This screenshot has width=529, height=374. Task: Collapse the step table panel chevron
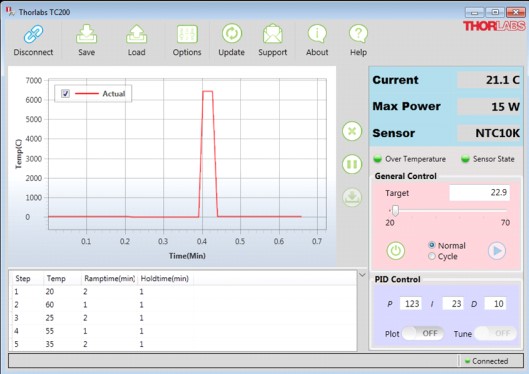coord(362,275)
